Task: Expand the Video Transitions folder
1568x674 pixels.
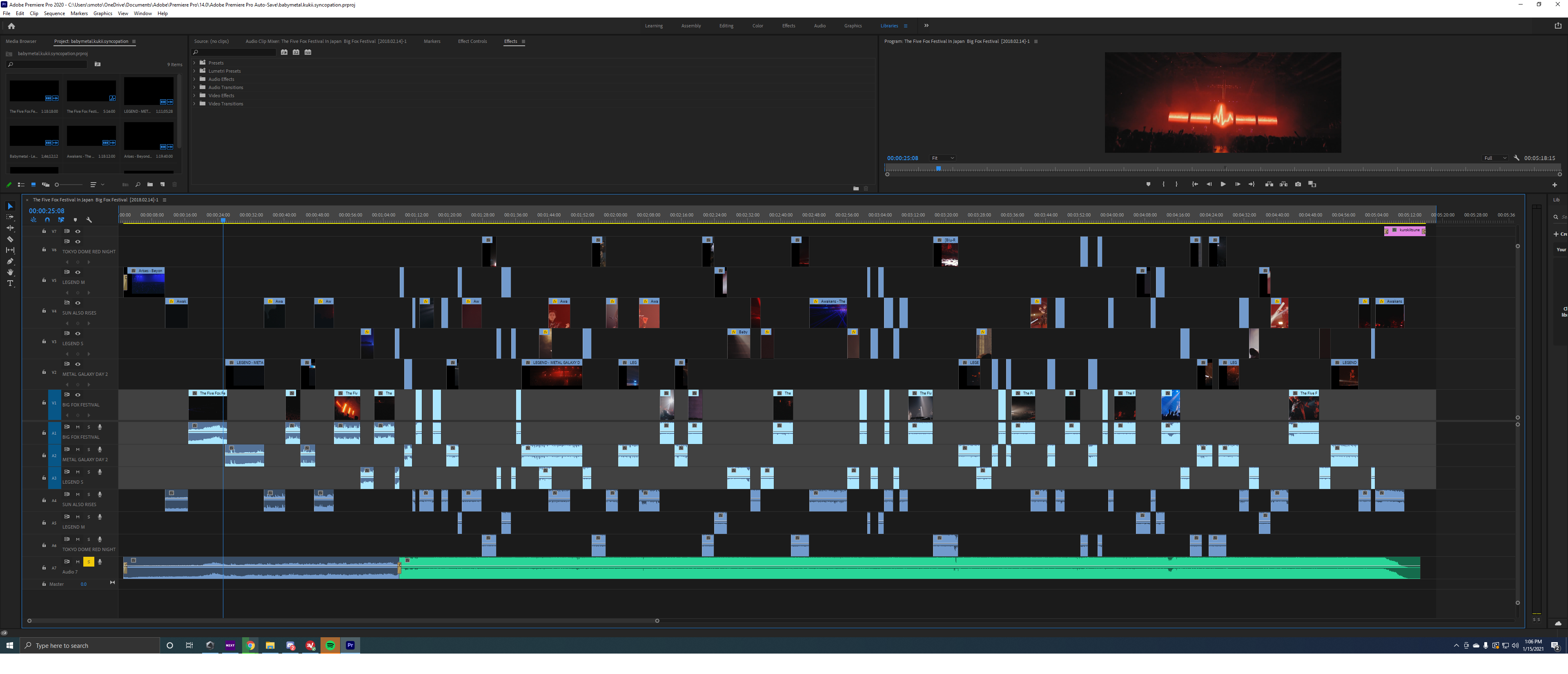Action: point(195,104)
